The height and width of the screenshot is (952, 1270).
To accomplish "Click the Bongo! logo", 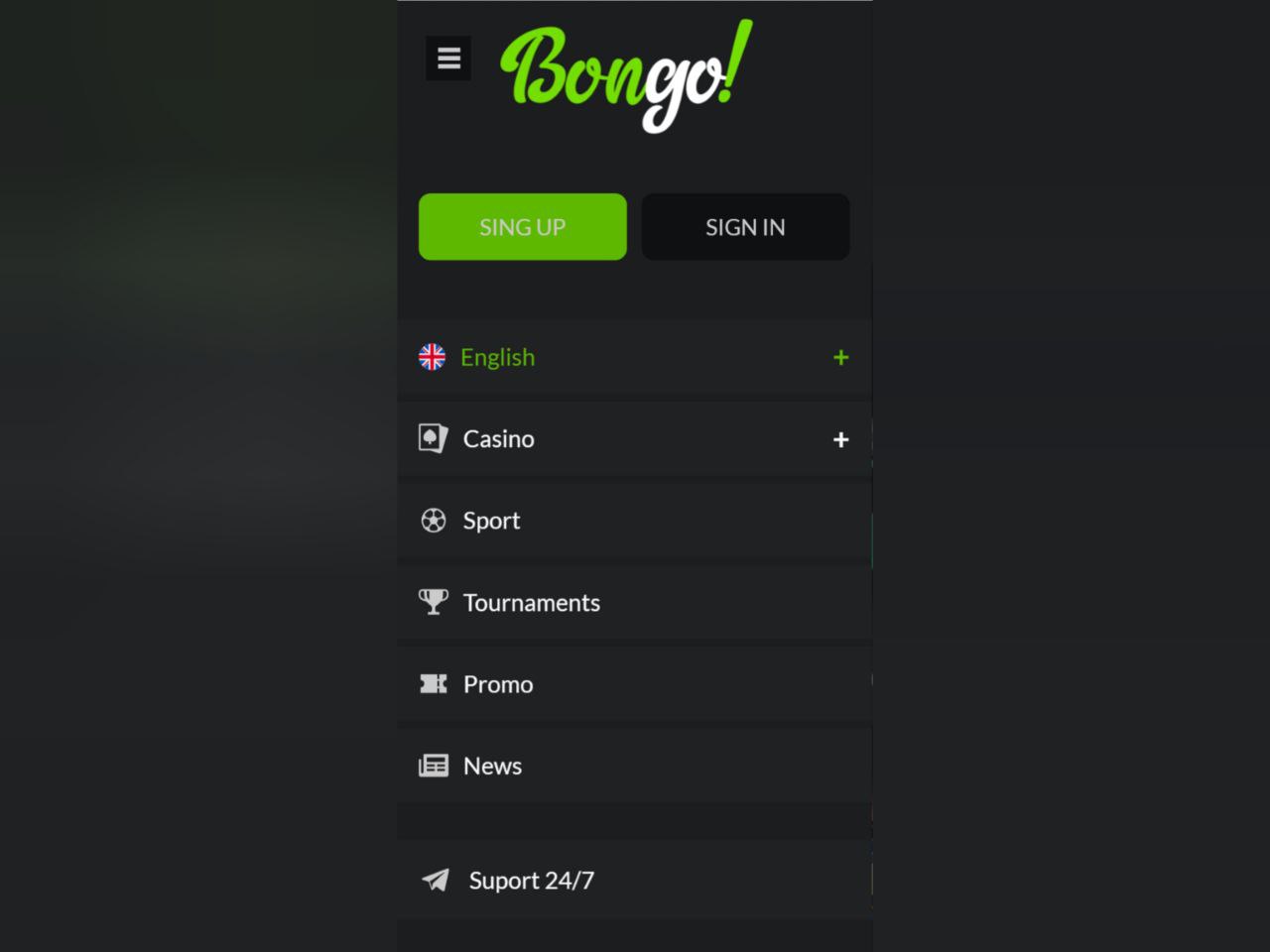I will 626,75.
